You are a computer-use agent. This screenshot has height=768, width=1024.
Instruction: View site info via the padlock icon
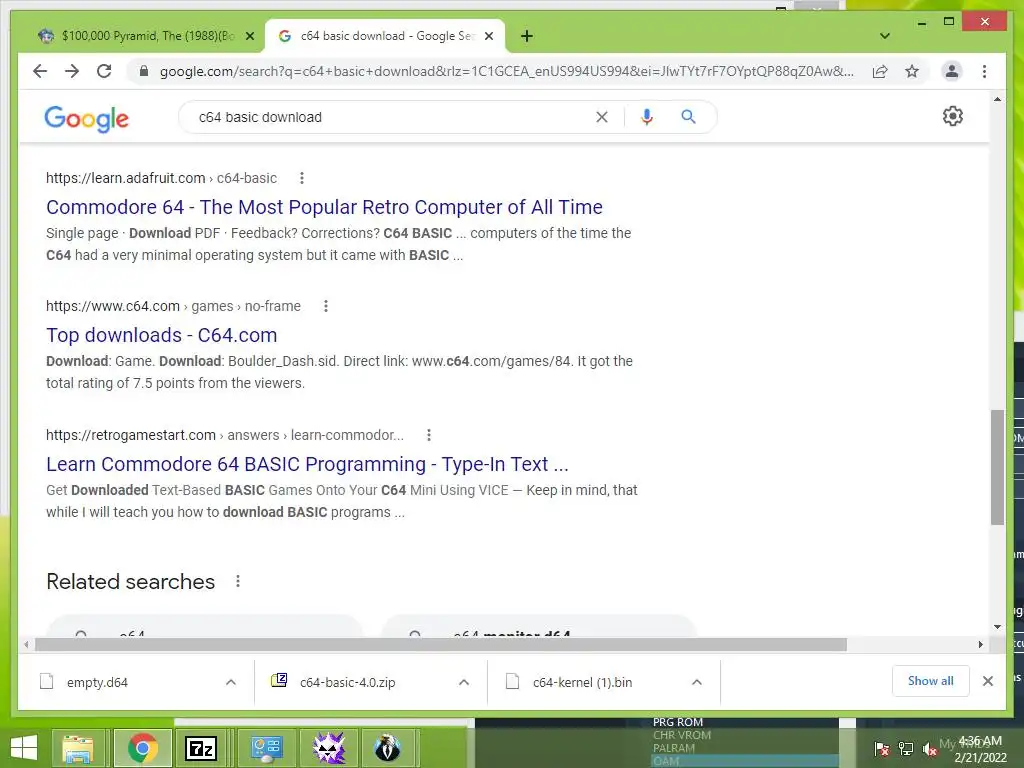coord(144,71)
